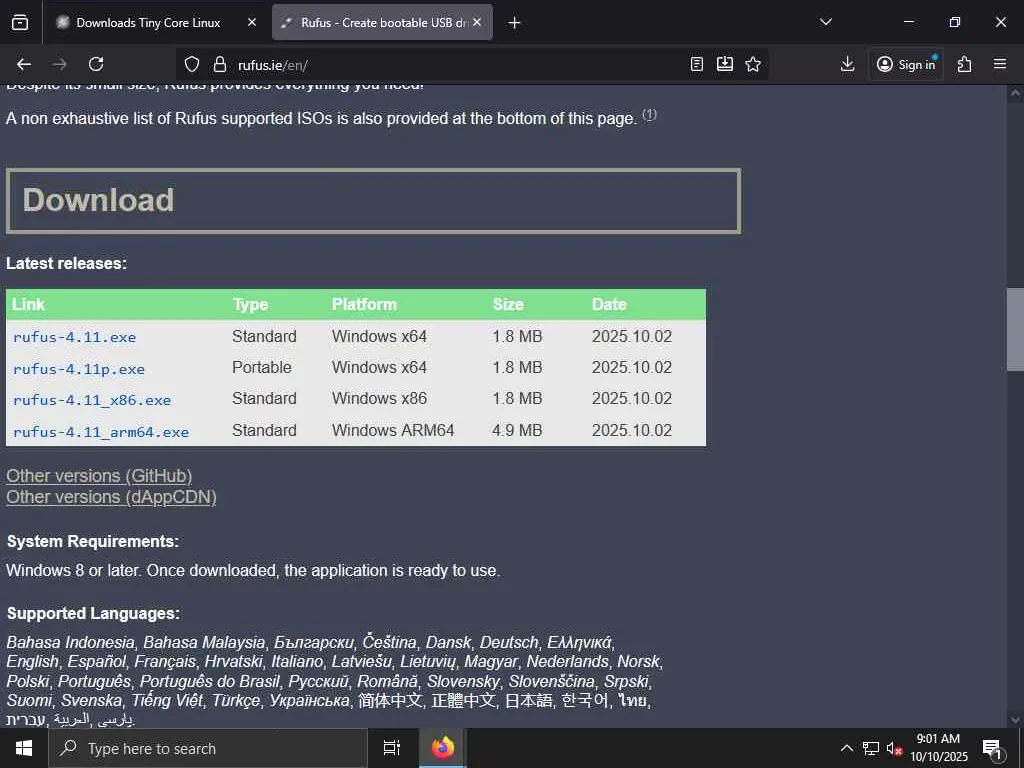This screenshot has height=768, width=1024.
Task: Open the Downloads panel arrow
Action: [x=847, y=64]
